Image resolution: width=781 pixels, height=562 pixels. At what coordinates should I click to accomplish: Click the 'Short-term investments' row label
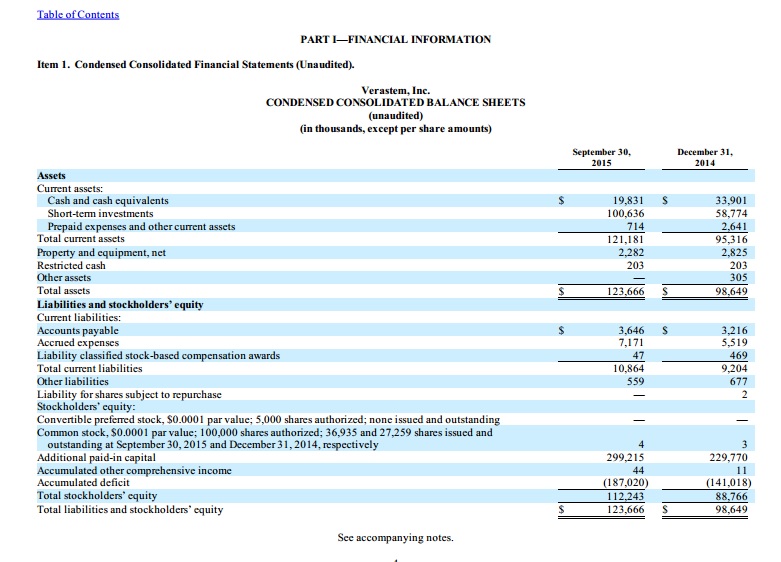pyautogui.click(x=101, y=213)
